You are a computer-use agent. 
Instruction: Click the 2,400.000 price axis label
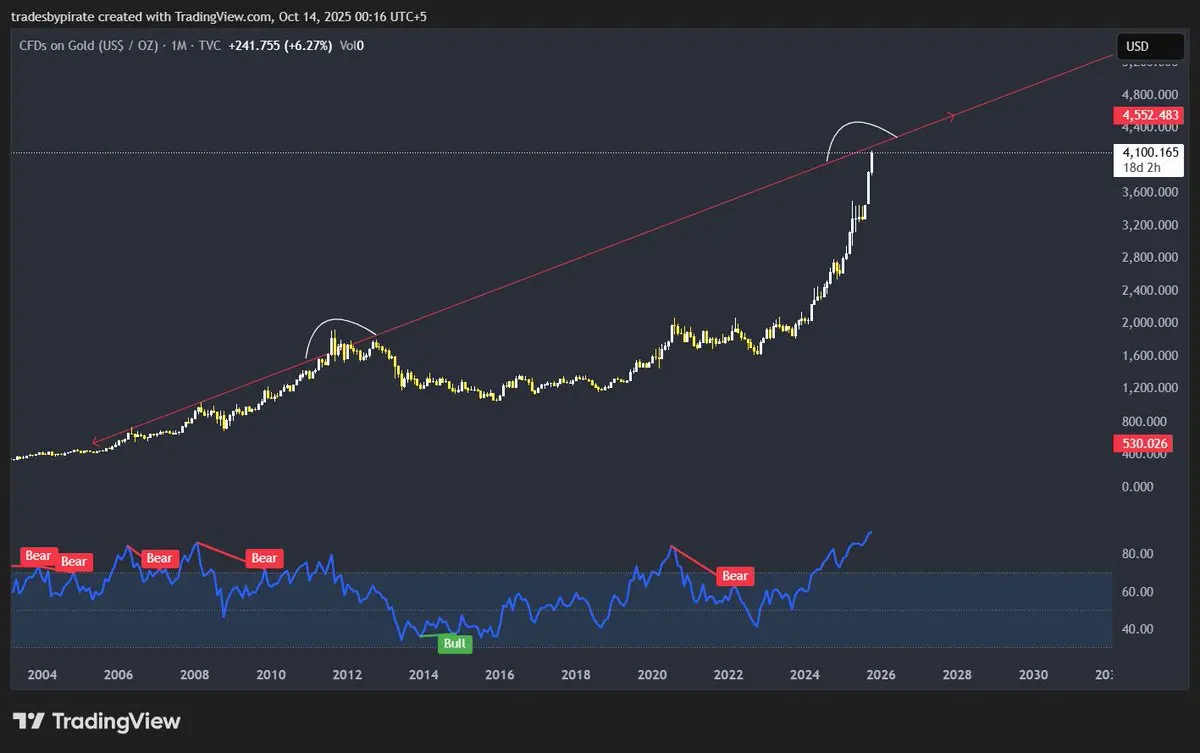click(x=1151, y=291)
